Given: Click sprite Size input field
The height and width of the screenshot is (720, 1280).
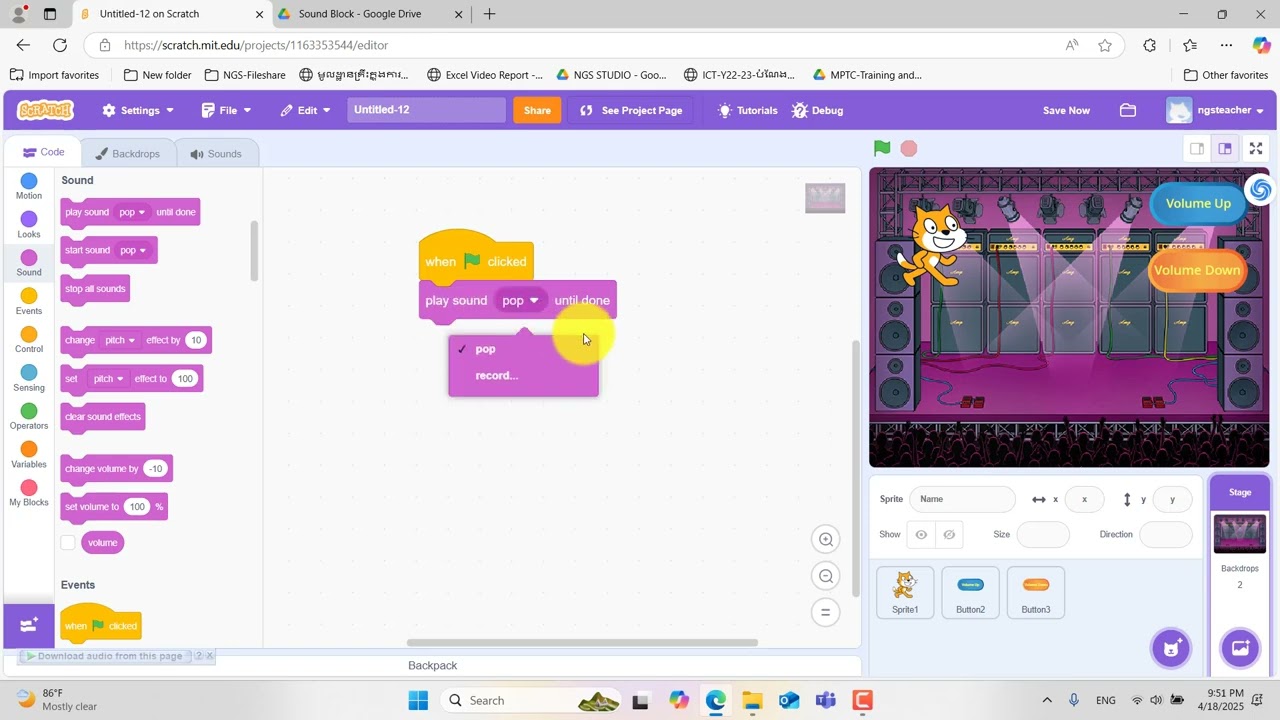Looking at the screenshot, I should 1043,534.
